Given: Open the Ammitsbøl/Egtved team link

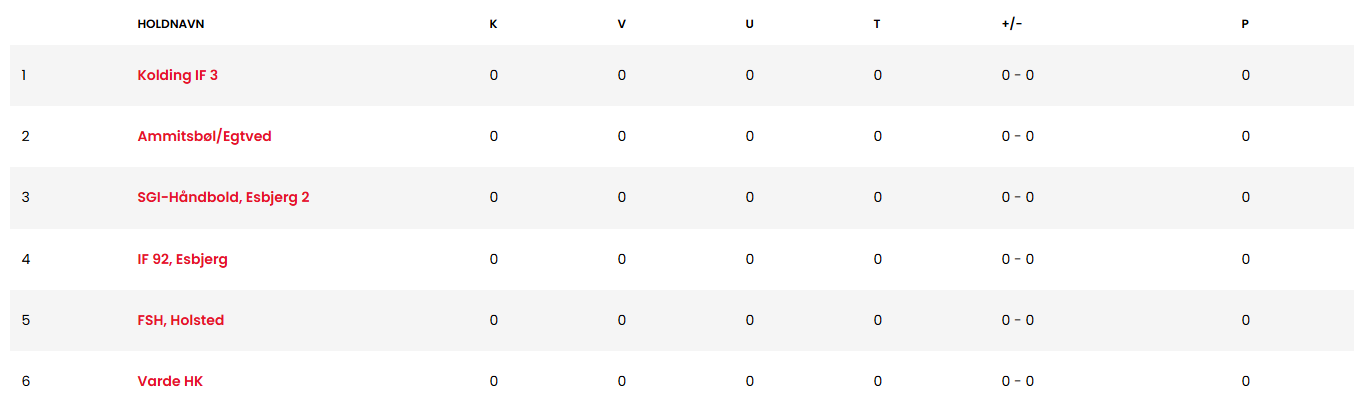Looking at the screenshot, I should click(x=204, y=136).
